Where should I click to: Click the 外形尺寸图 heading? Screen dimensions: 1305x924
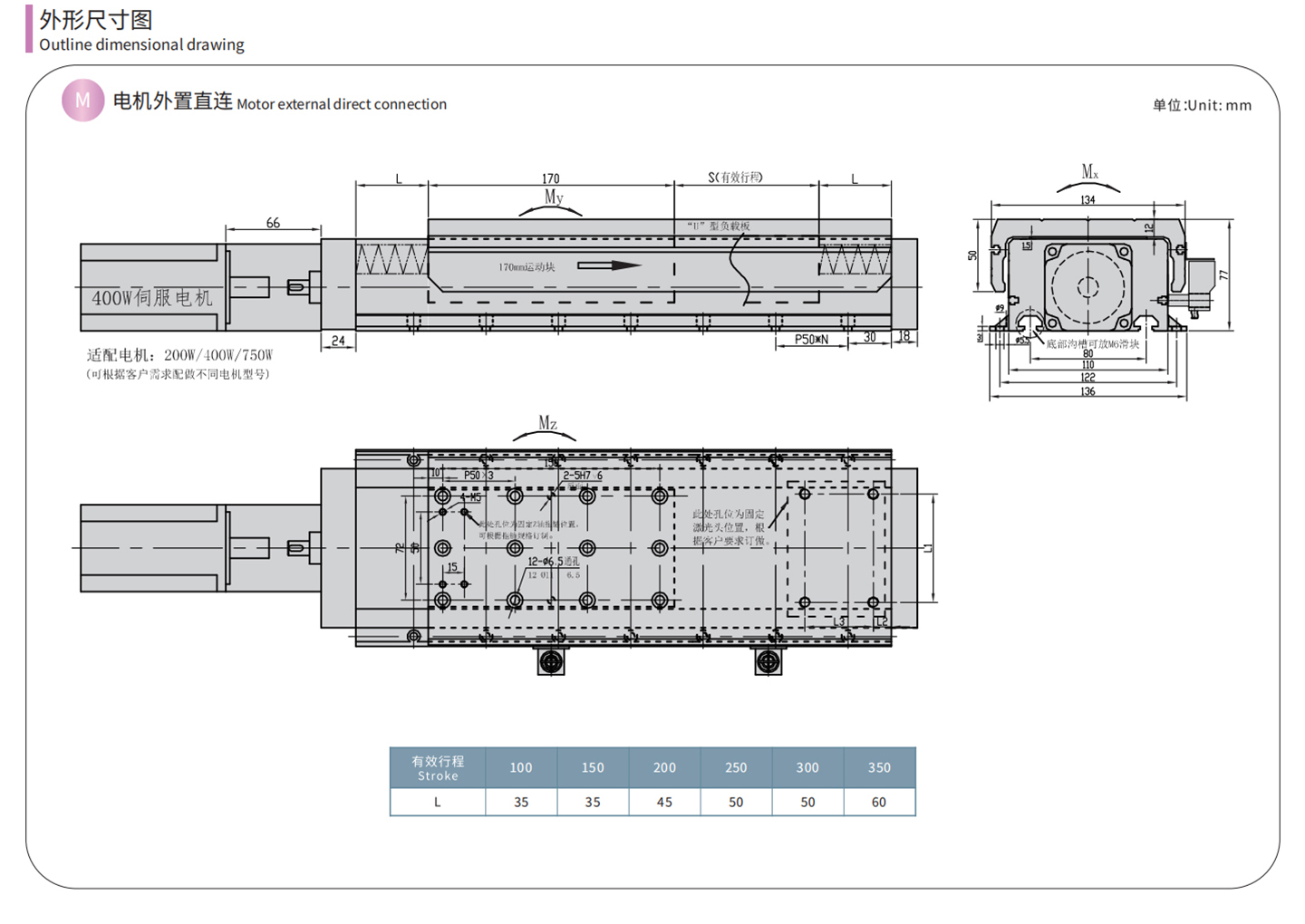[x=95, y=19]
